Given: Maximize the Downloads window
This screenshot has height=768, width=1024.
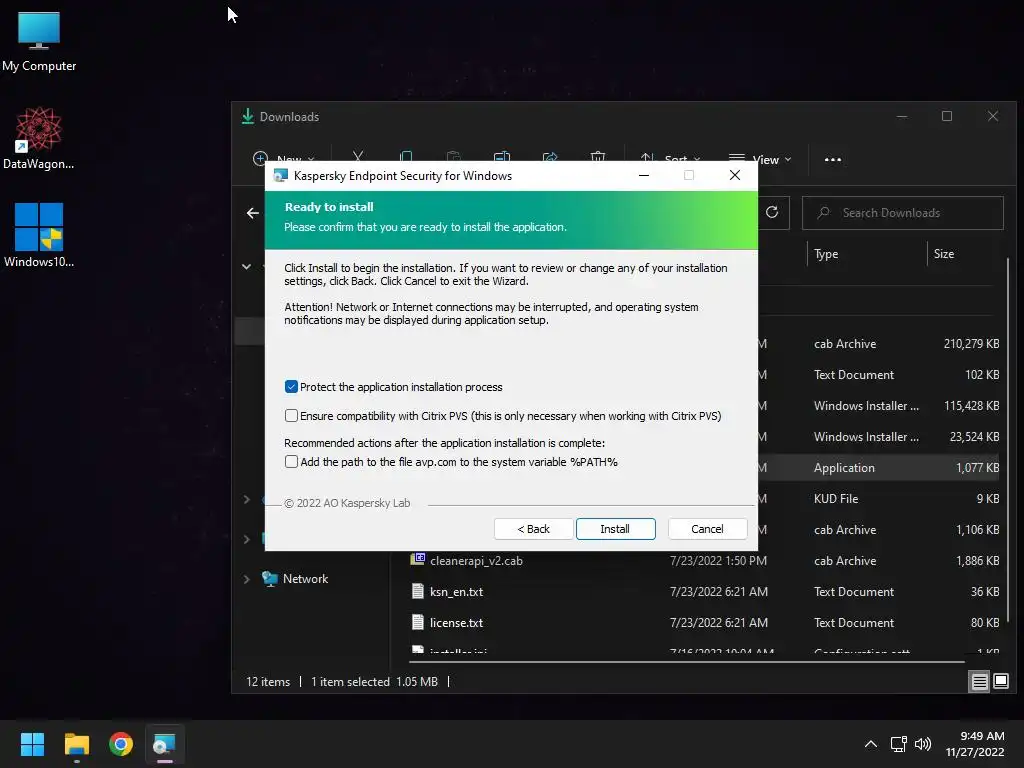Looking at the screenshot, I should click(x=947, y=116).
